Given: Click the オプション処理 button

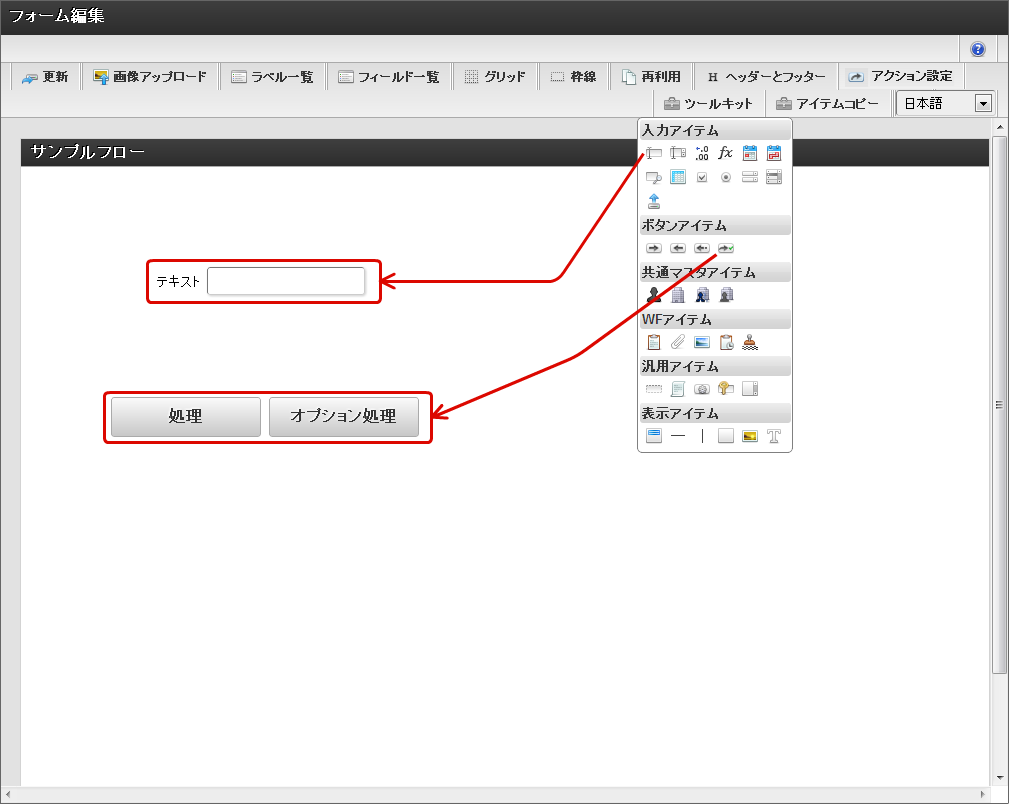Looking at the screenshot, I should (x=343, y=417).
